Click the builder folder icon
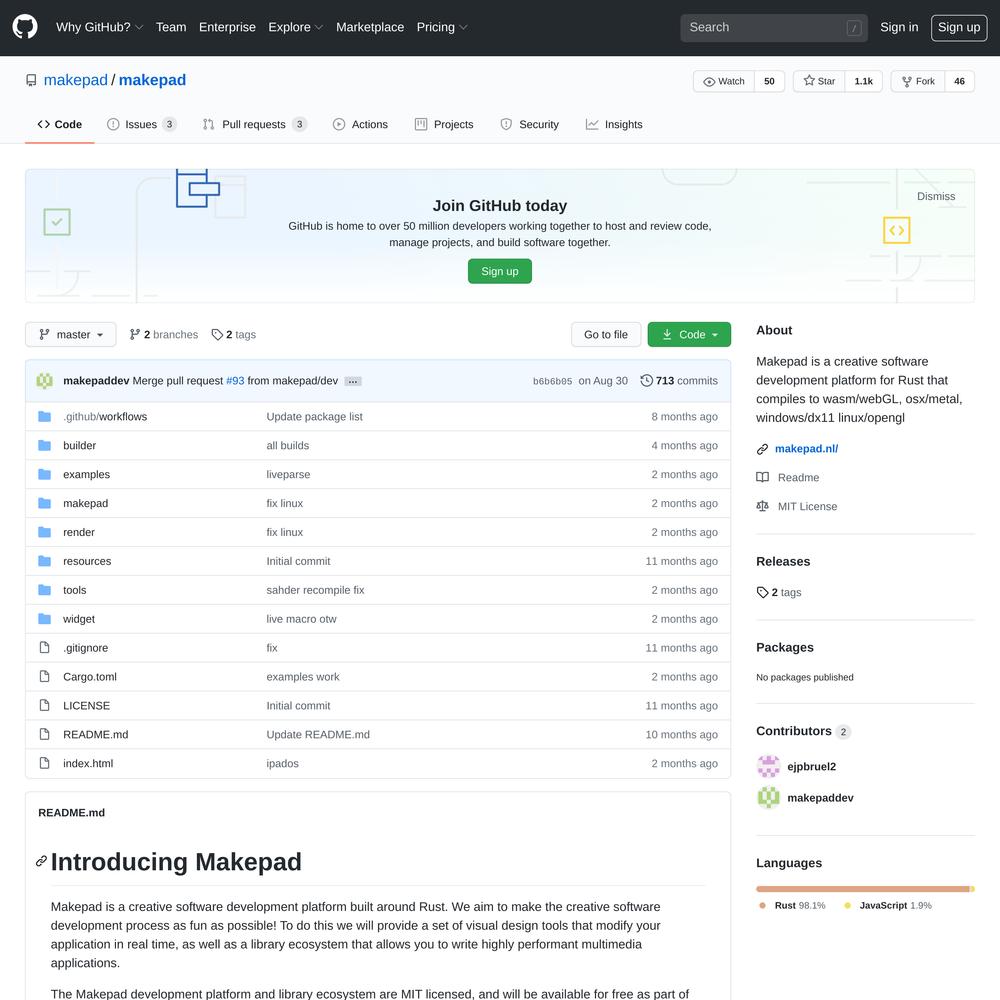Viewport: 1000px width, 1000px height. [x=44, y=445]
